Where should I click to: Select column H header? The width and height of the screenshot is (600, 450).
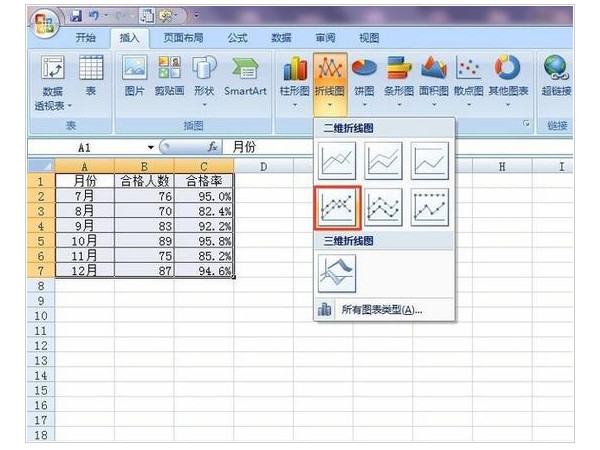502,166
